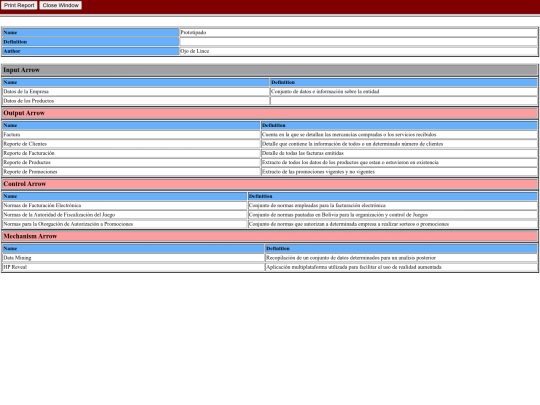Click definition 'Conjunto de normas empleadas para la facturación electrónica'
This screenshot has height=405, width=540.
pyautogui.click(x=393, y=206)
